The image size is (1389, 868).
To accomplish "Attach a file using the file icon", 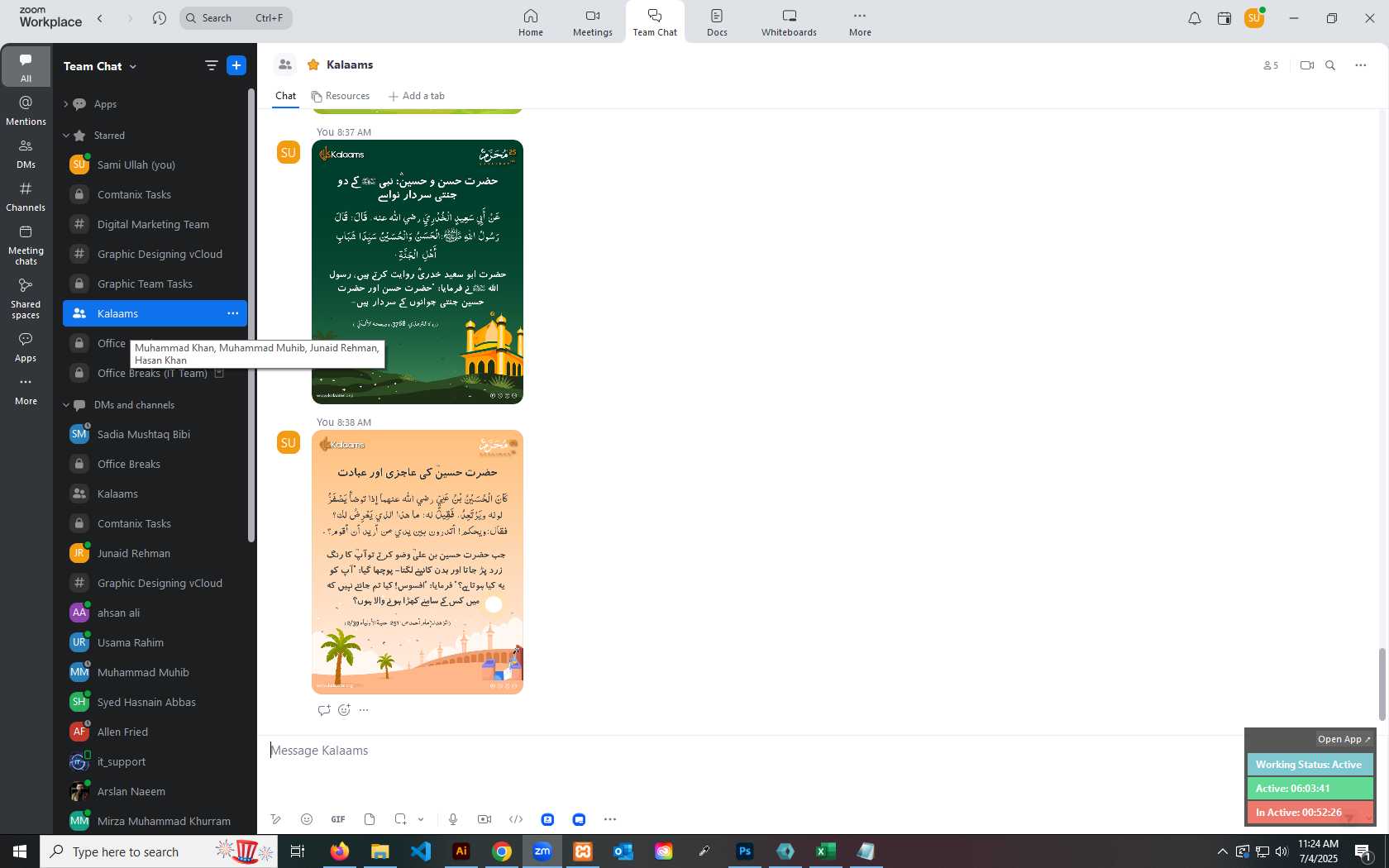I will tap(370, 819).
